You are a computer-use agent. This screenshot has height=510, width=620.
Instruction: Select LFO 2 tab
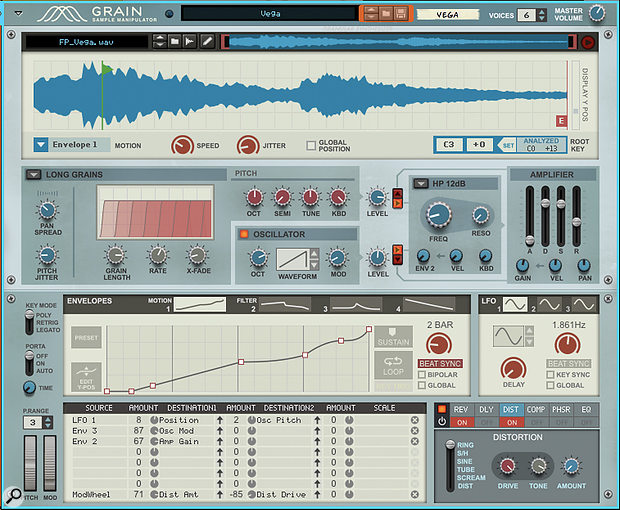[550, 304]
